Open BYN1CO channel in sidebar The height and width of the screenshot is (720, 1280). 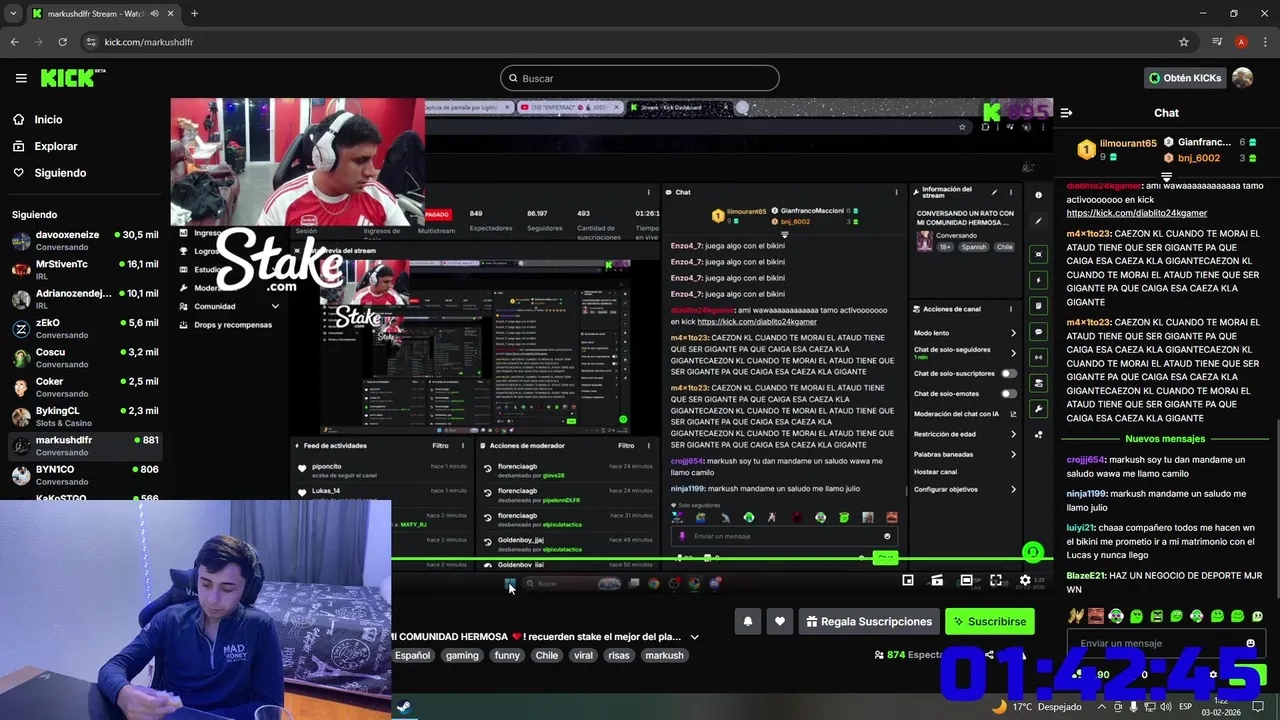84,474
